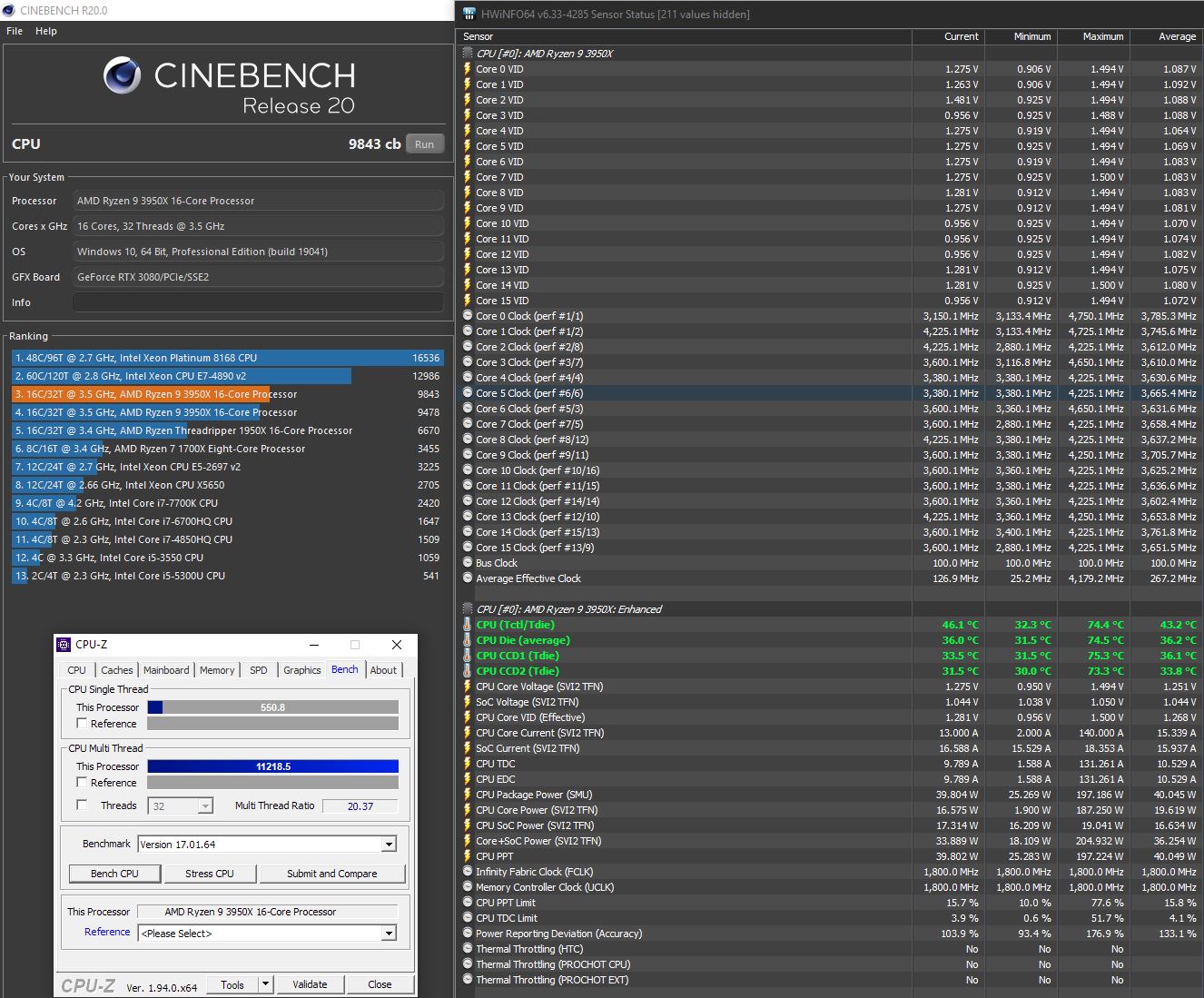Click the lightning icon for Core 15 VID
This screenshot has height=998, width=1204.
click(468, 301)
